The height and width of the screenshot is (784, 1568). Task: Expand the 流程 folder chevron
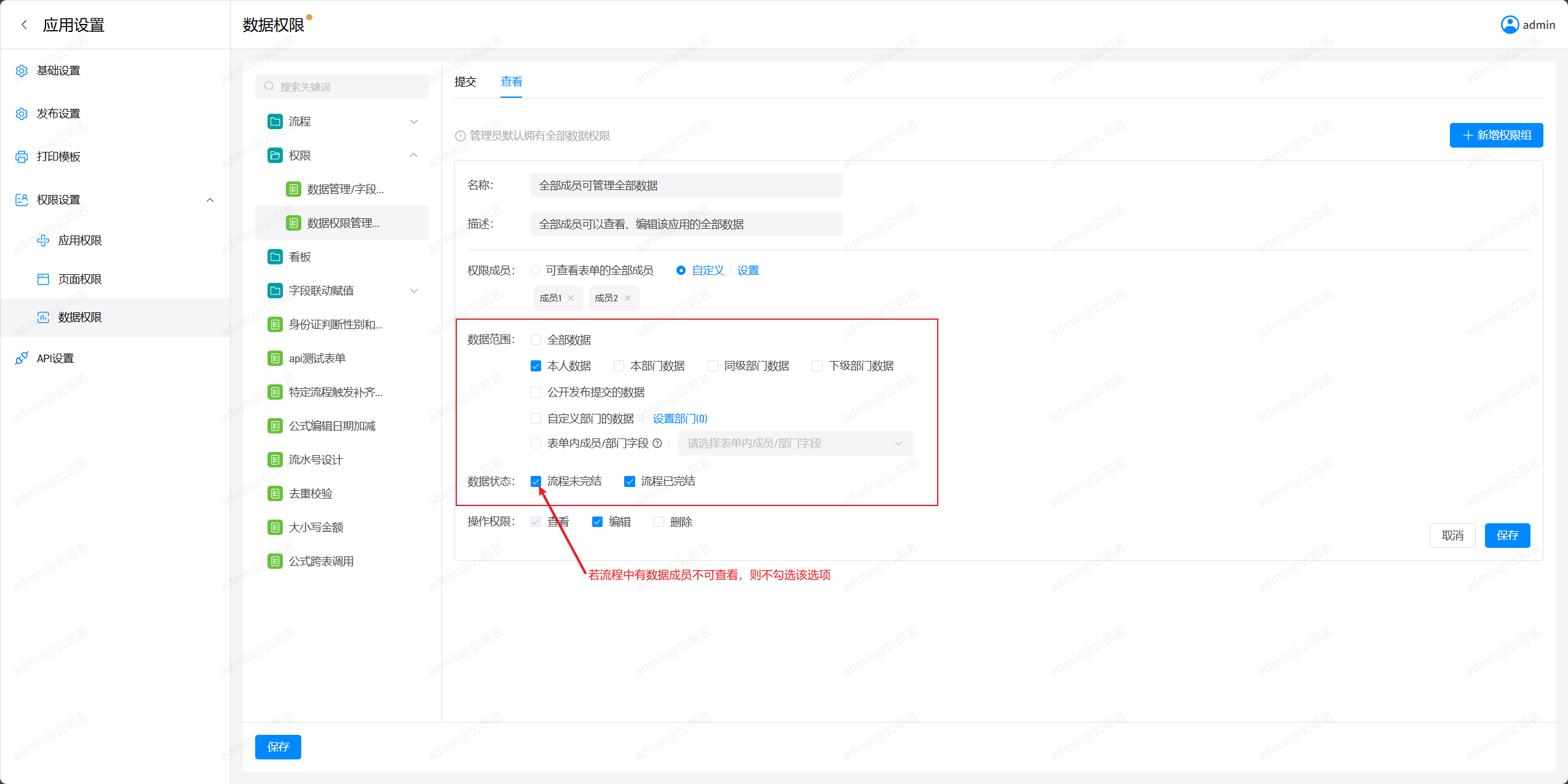[x=414, y=122]
